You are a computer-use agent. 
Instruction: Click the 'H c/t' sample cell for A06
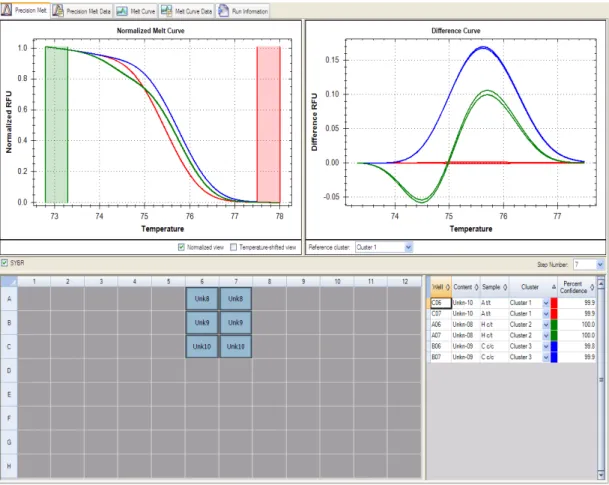tap(494, 325)
